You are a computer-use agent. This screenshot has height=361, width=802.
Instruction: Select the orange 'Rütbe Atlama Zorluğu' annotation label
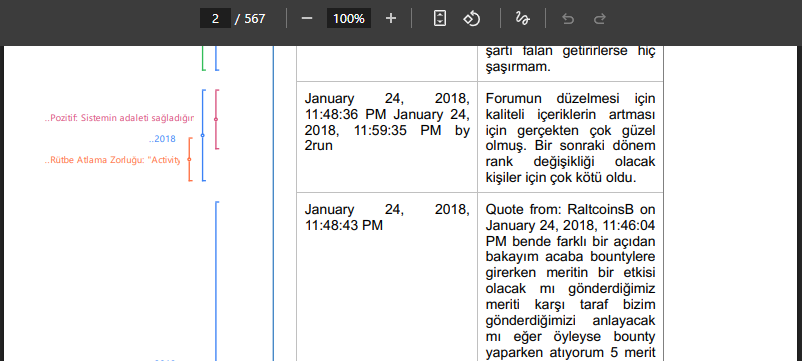[x=112, y=160]
